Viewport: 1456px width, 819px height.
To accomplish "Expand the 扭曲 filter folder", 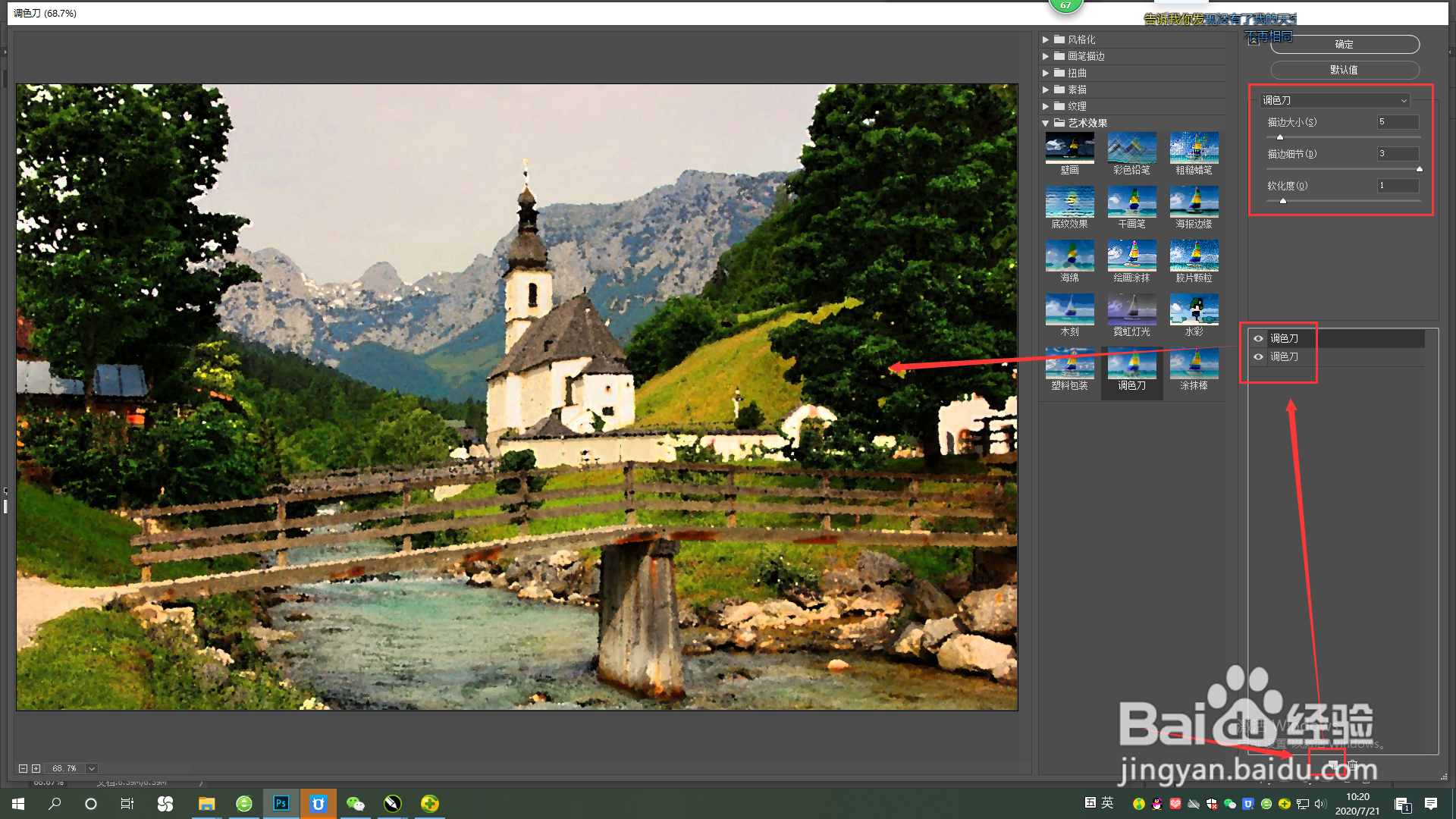I will click(1046, 73).
